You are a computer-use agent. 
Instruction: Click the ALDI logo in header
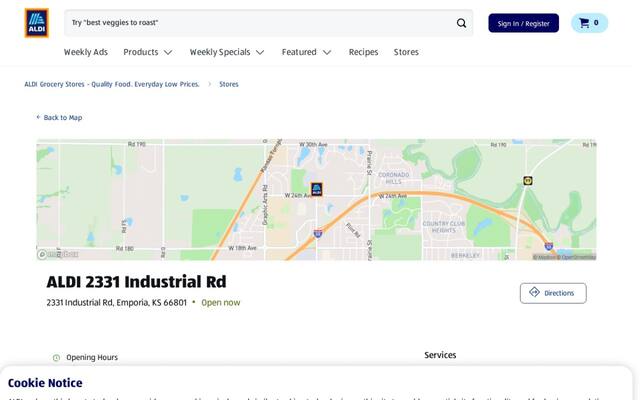tap(36, 23)
